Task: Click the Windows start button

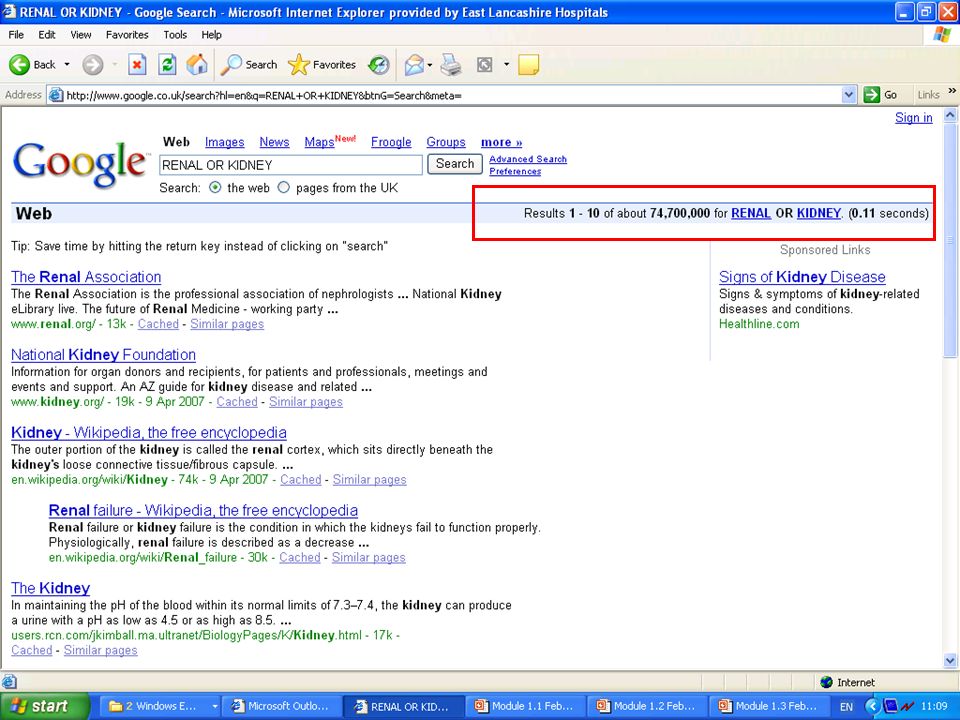Action: click(45, 706)
